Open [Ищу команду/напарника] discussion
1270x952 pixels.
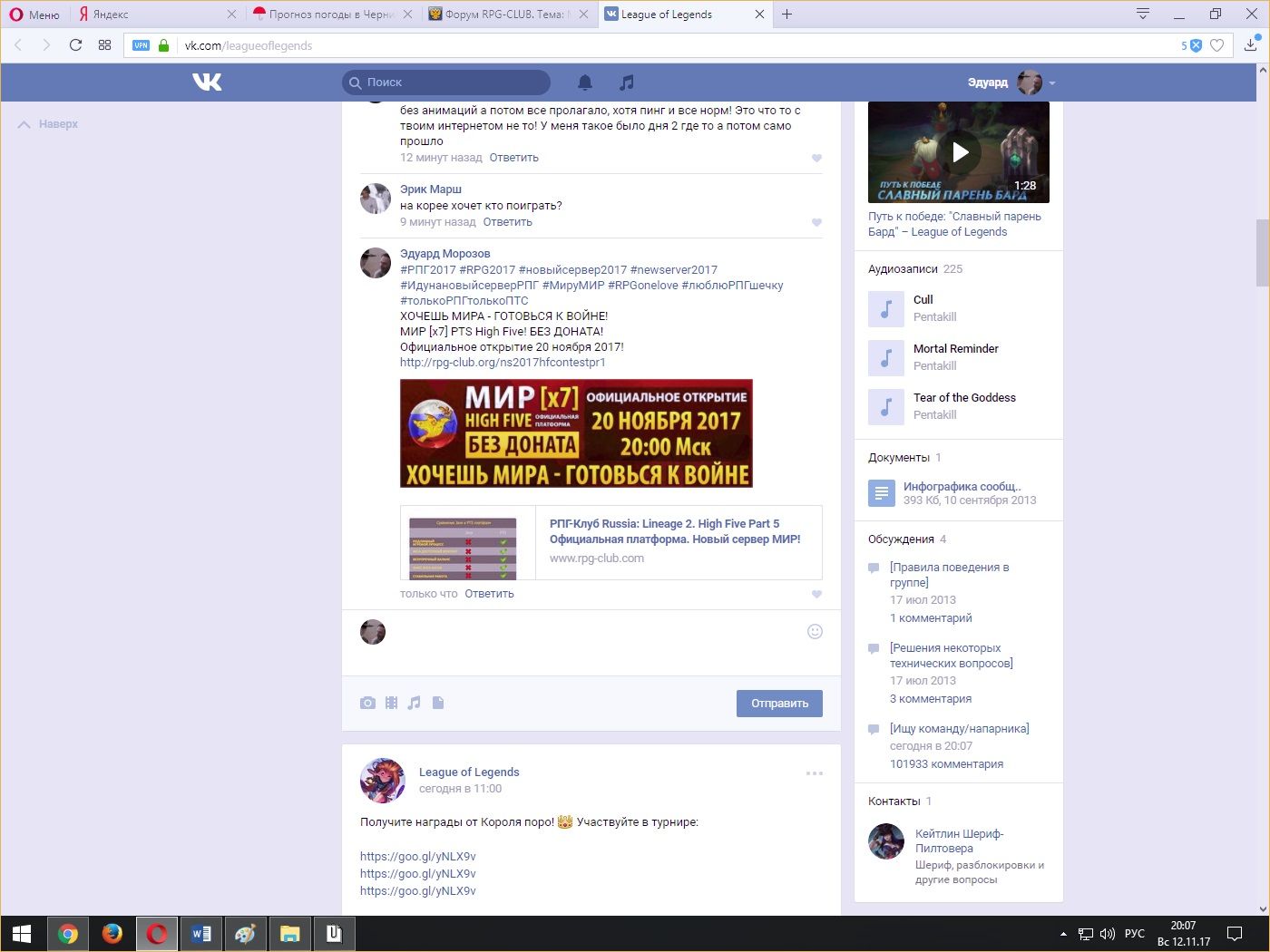click(x=960, y=729)
